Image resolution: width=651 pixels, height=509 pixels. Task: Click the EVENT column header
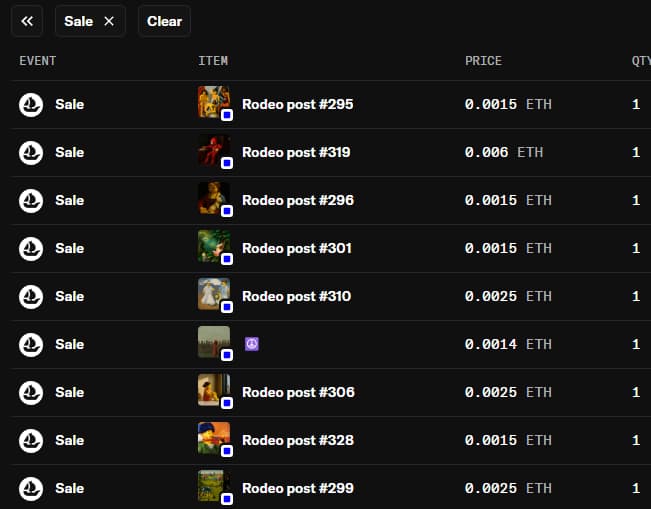[38, 61]
